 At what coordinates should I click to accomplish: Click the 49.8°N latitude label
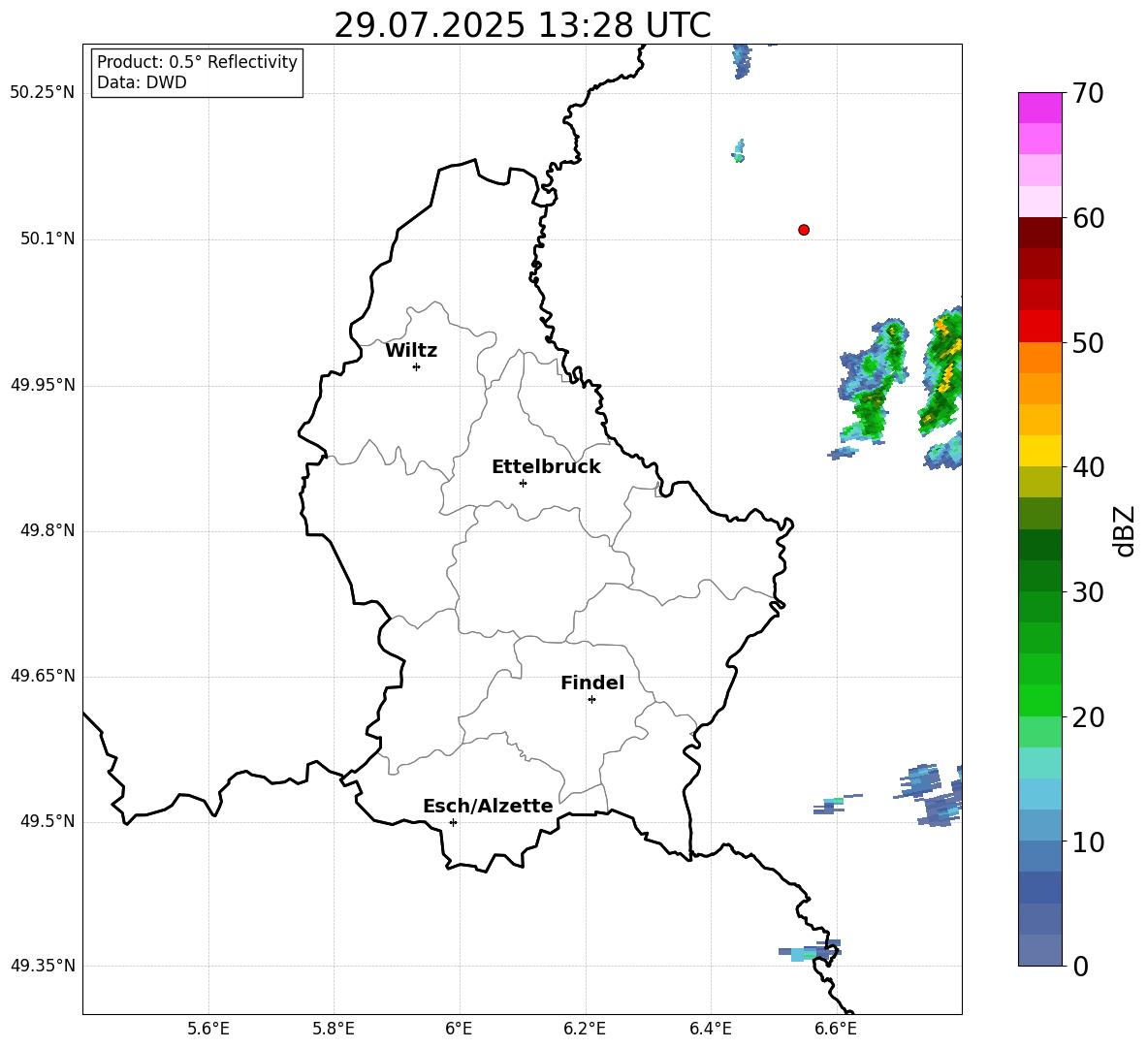point(48,530)
